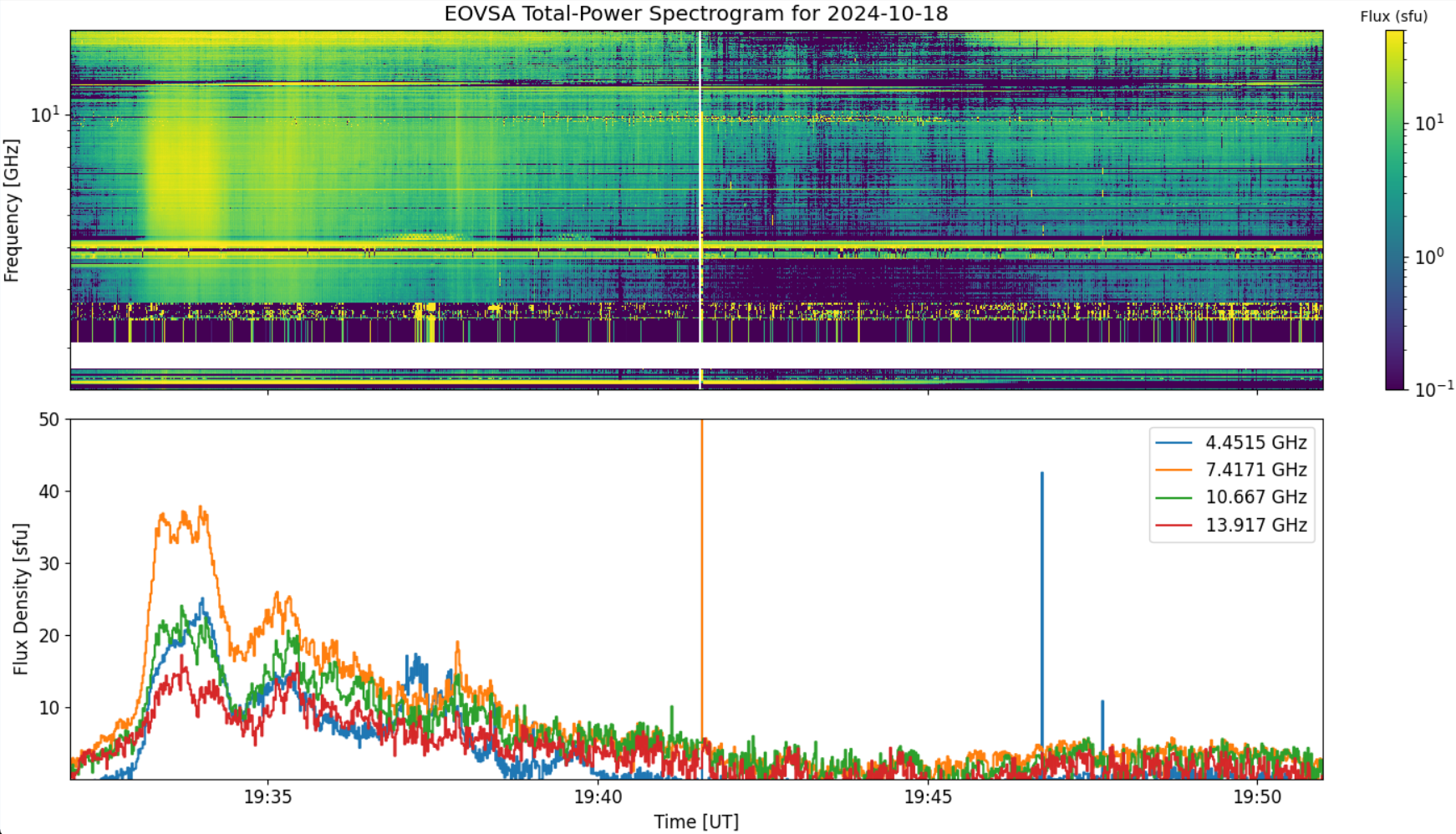Click the Frequency [GHz] axis label
This screenshot has width=1456, height=834.
12,210
